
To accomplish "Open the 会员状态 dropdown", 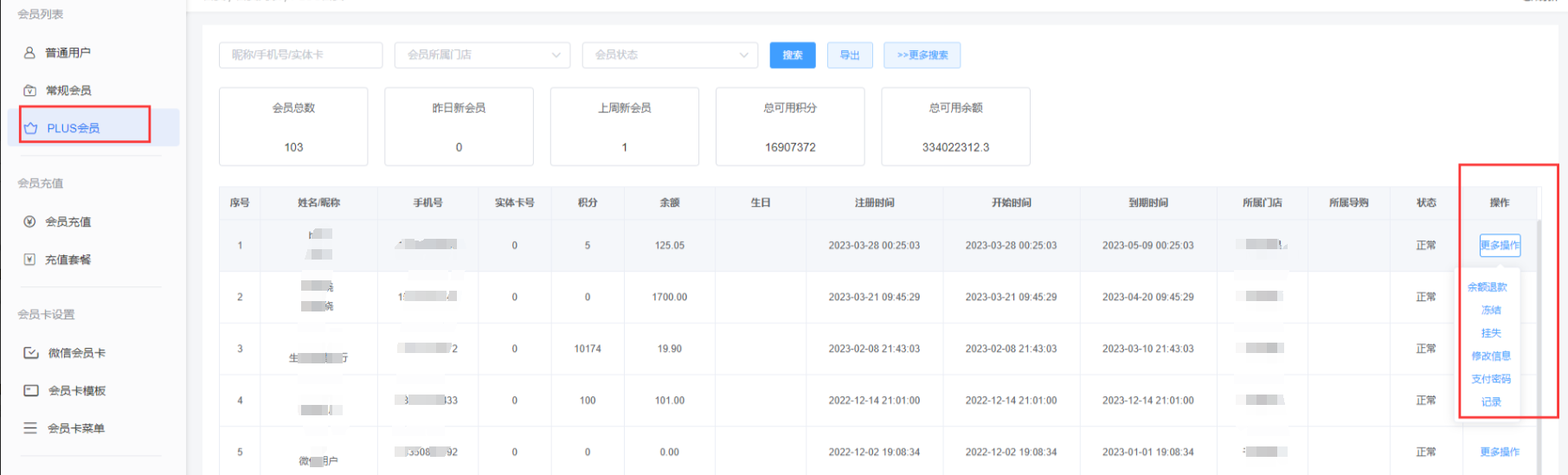I will [x=670, y=55].
